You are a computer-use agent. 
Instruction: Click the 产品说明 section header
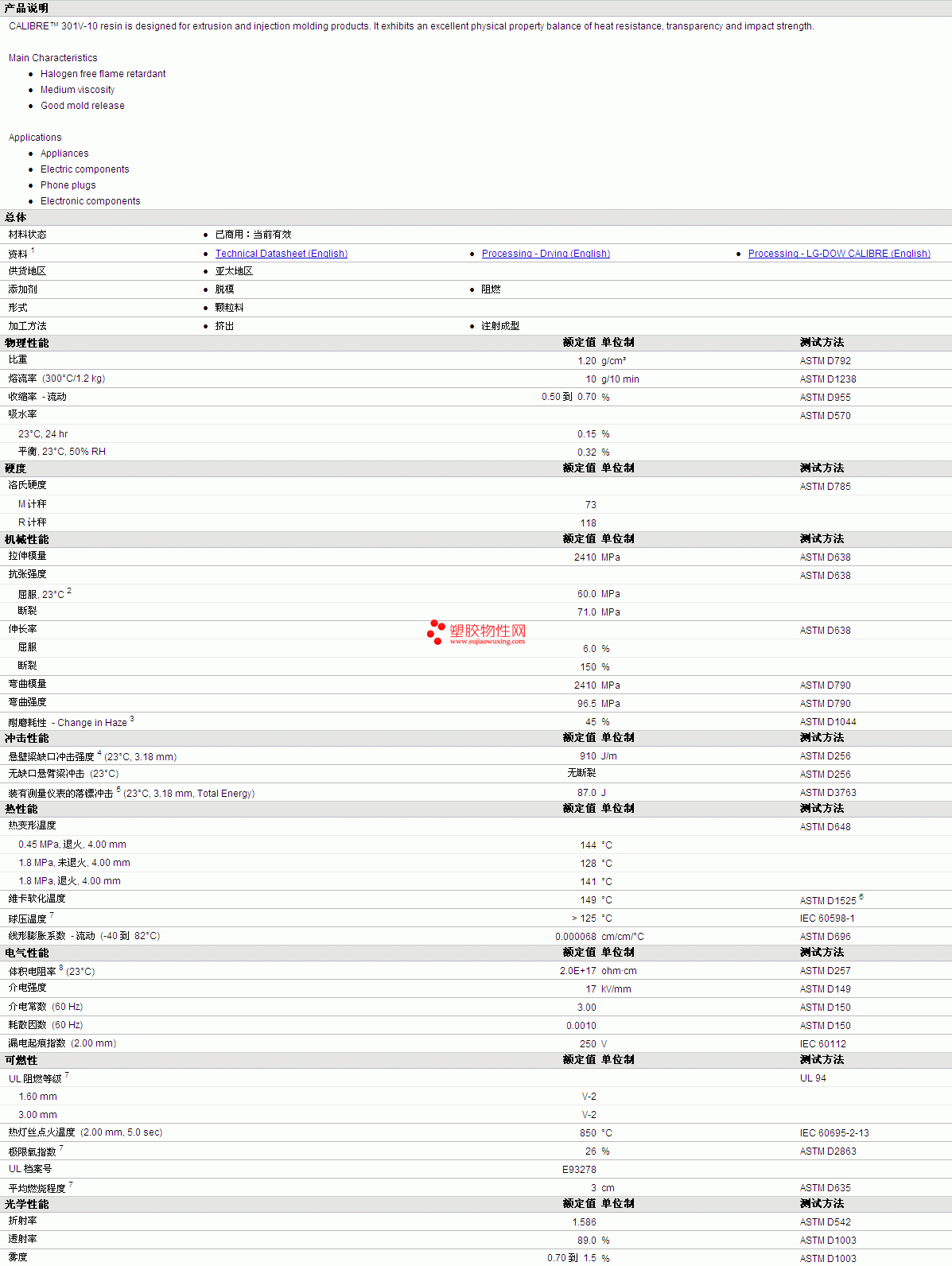point(26,8)
